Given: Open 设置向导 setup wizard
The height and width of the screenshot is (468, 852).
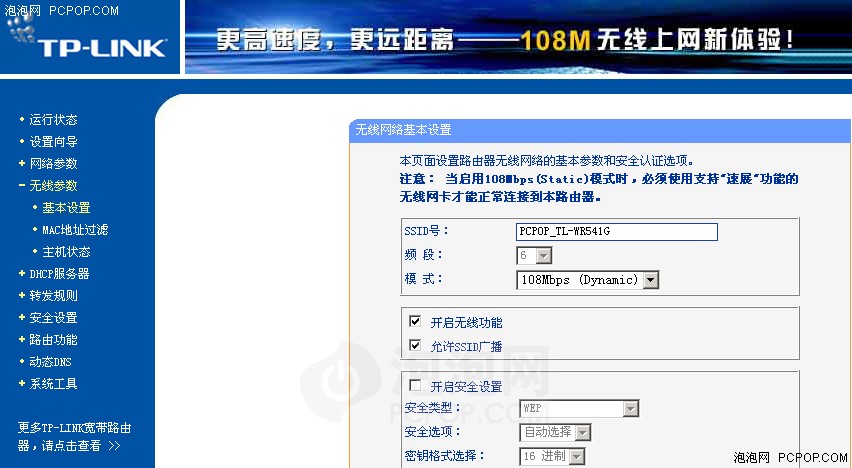Looking at the screenshot, I should (53, 142).
